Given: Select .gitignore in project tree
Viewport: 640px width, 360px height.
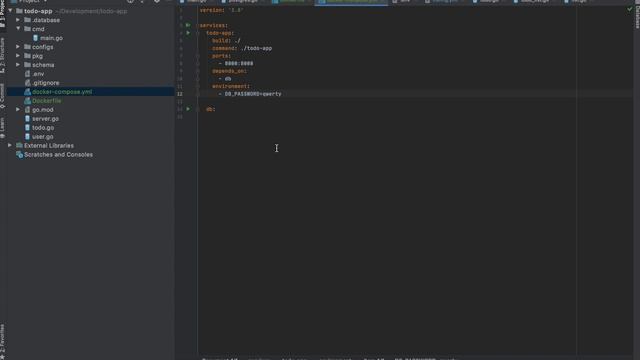Looking at the screenshot, I should [x=46, y=83].
